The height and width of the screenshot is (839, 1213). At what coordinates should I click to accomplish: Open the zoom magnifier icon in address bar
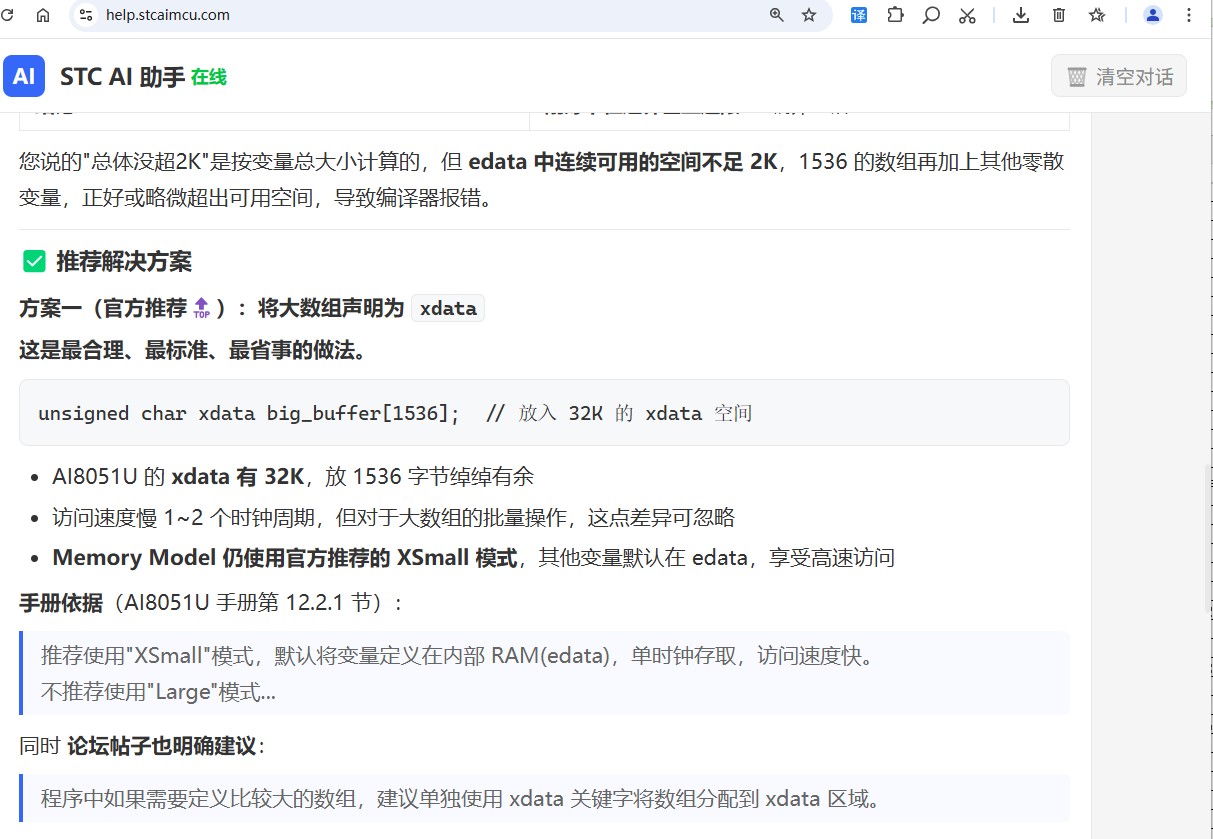[x=777, y=15]
